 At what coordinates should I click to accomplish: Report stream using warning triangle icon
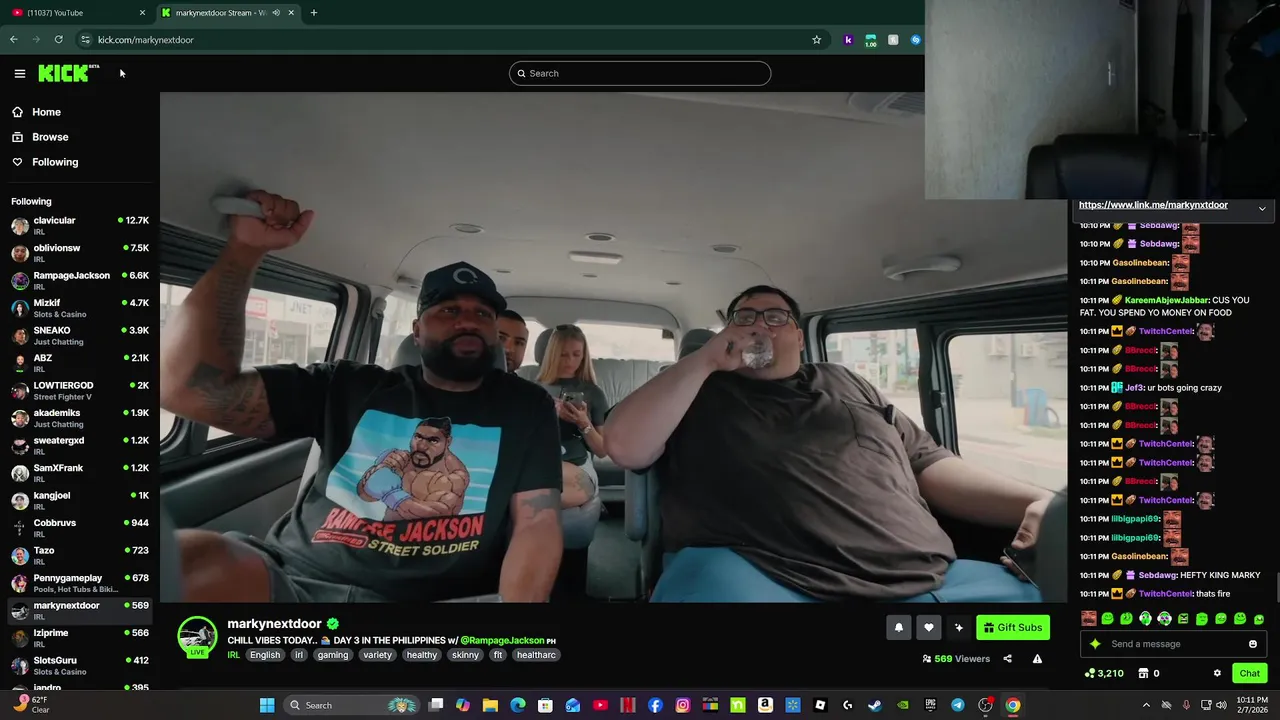pyautogui.click(x=1037, y=659)
